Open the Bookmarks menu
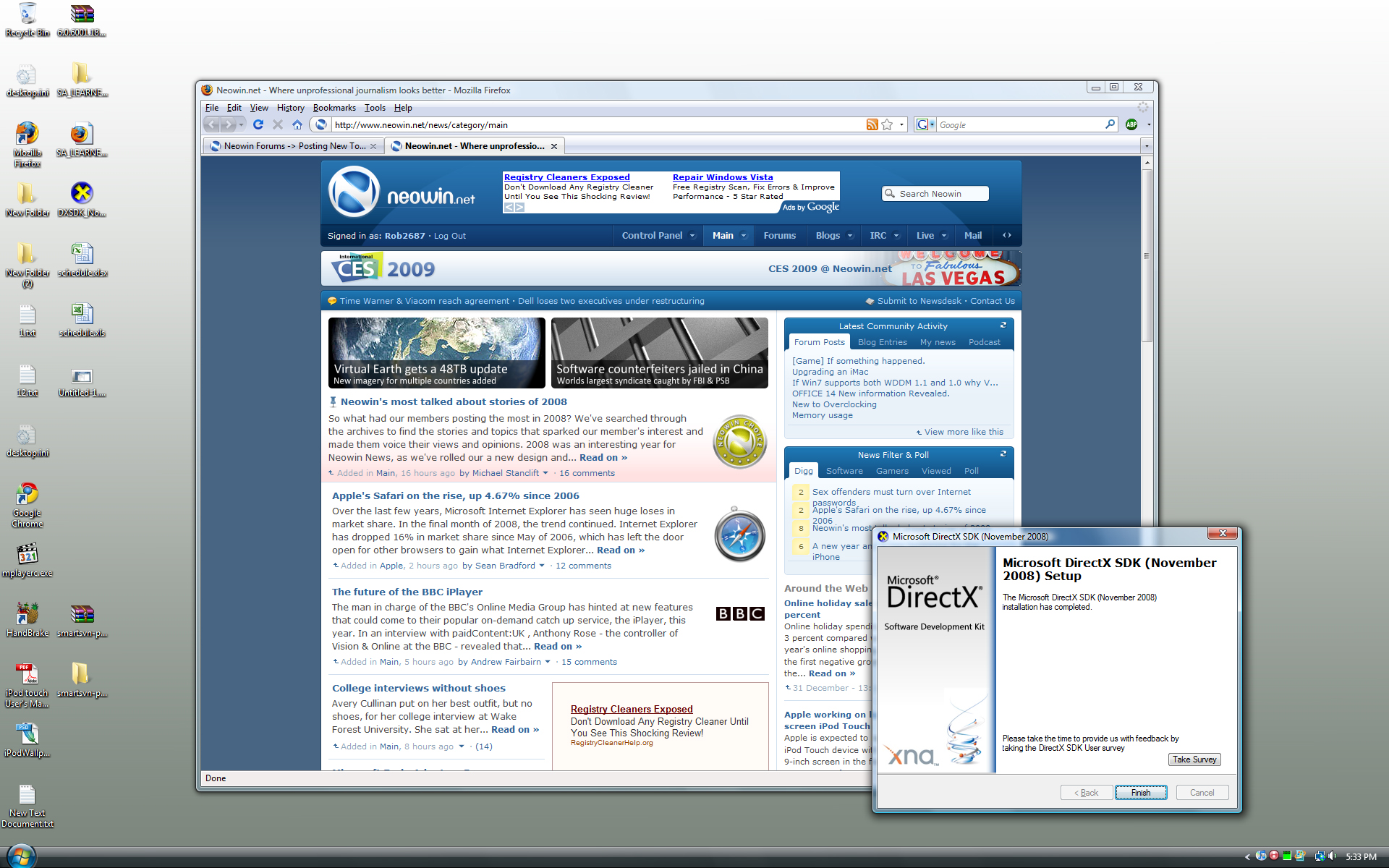1389x868 pixels. point(334,107)
